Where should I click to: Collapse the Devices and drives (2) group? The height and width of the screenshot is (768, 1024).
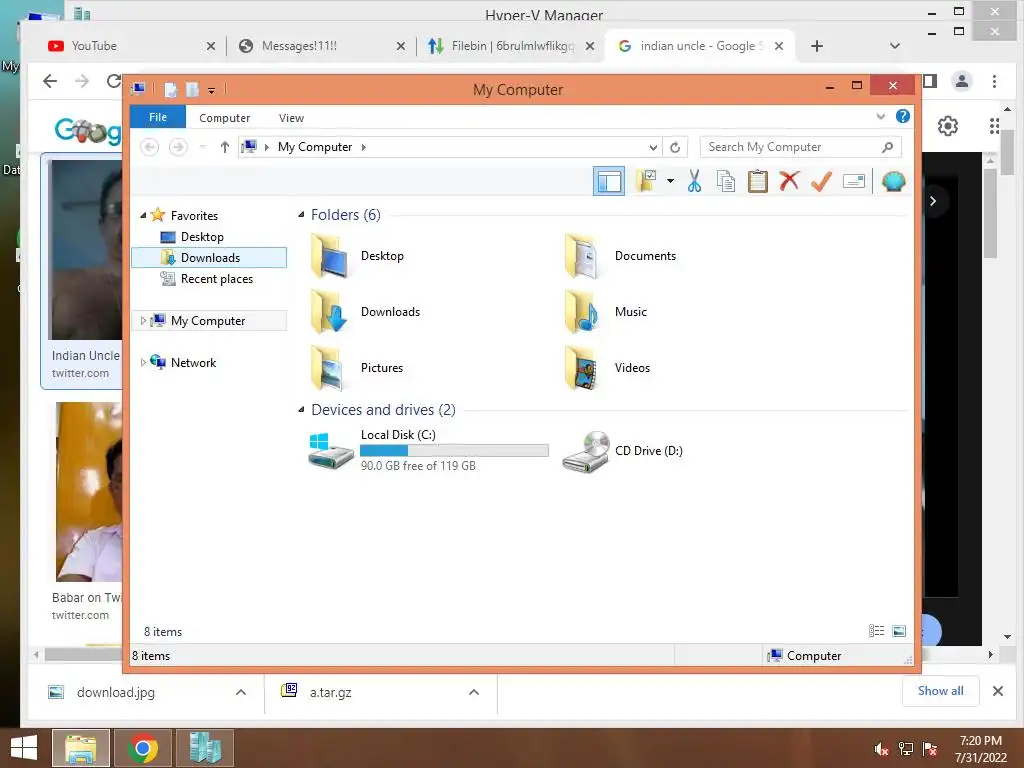301,409
